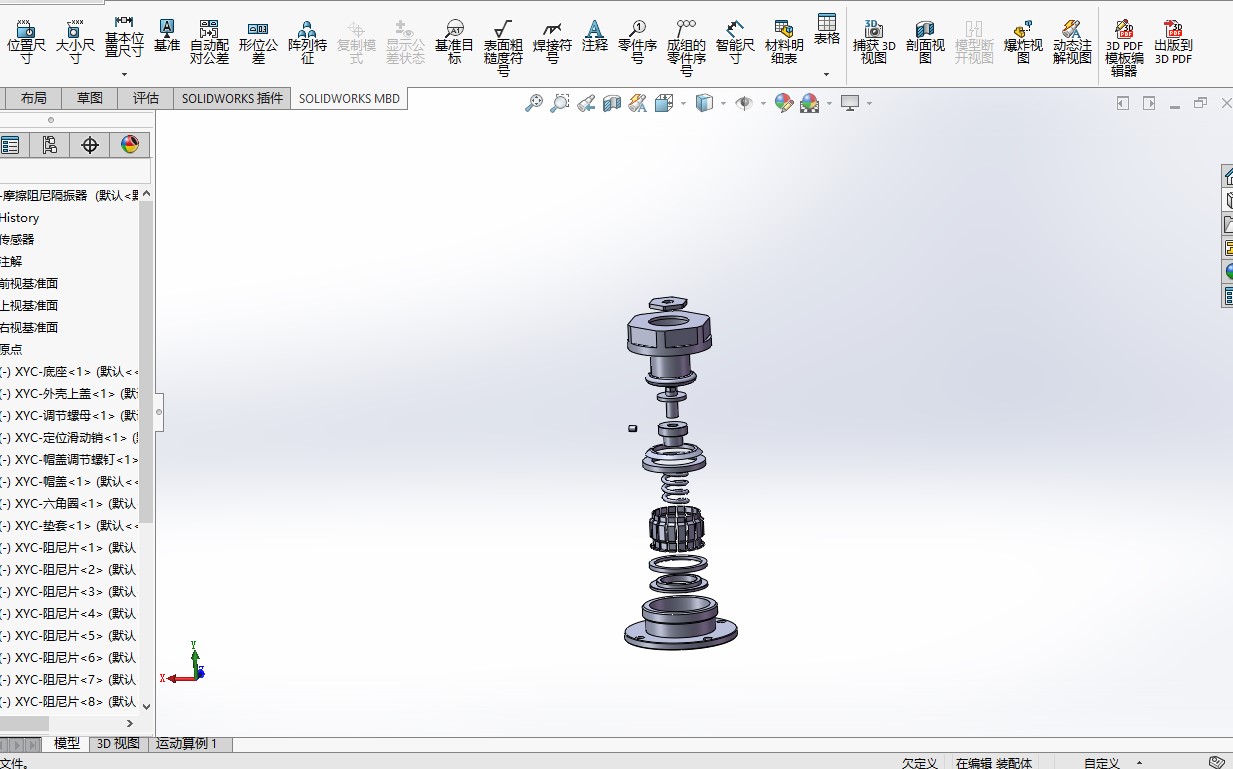
Task: Open the DimXpertManager crosshair tab
Action: click(x=89, y=145)
